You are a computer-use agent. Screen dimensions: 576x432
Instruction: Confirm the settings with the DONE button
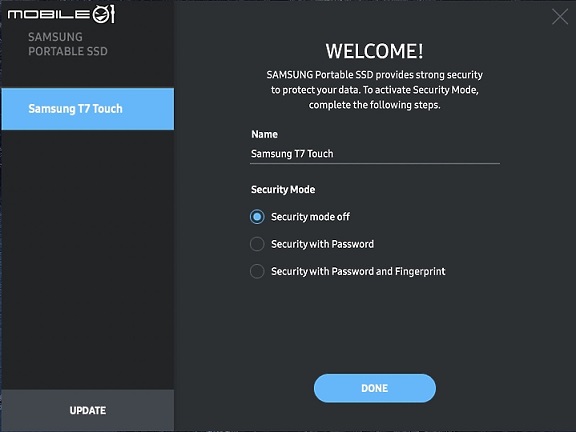pos(375,388)
